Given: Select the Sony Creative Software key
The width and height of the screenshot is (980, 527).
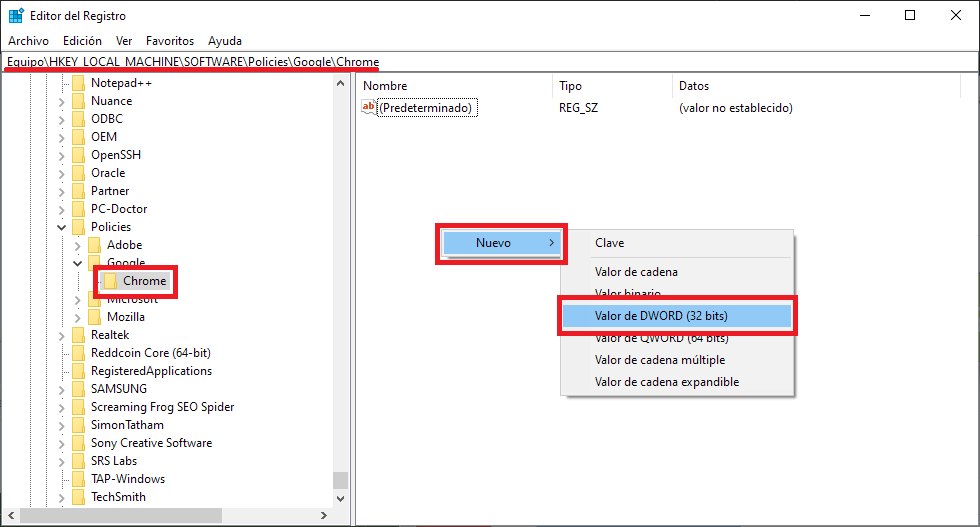Looking at the screenshot, I should coord(151,443).
